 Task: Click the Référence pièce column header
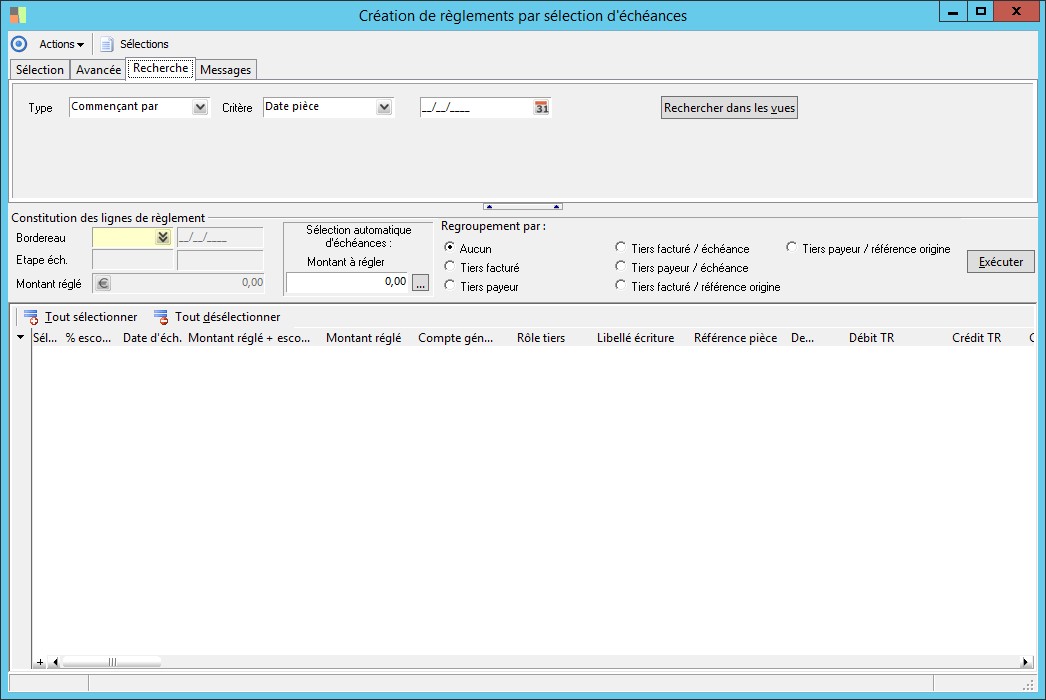click(735, 338)
